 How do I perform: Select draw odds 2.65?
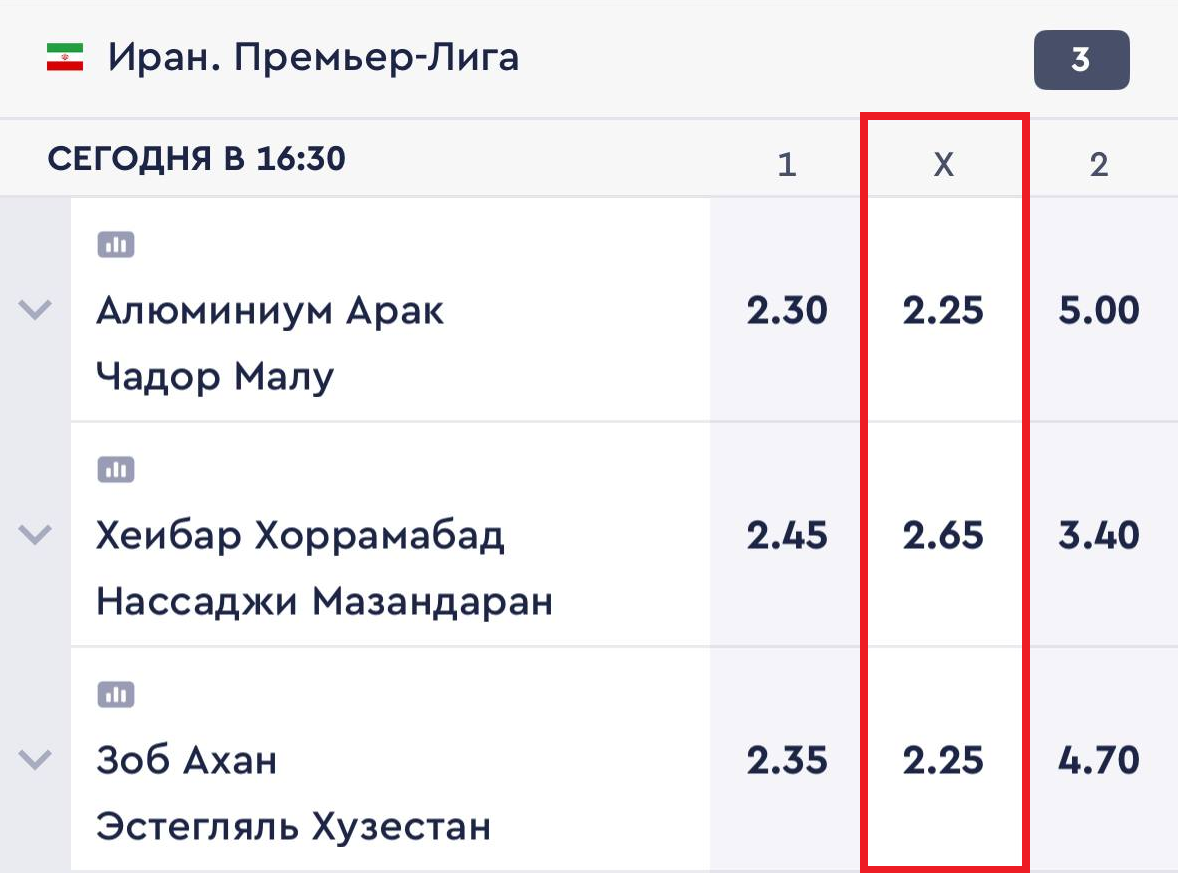[943, 534]
